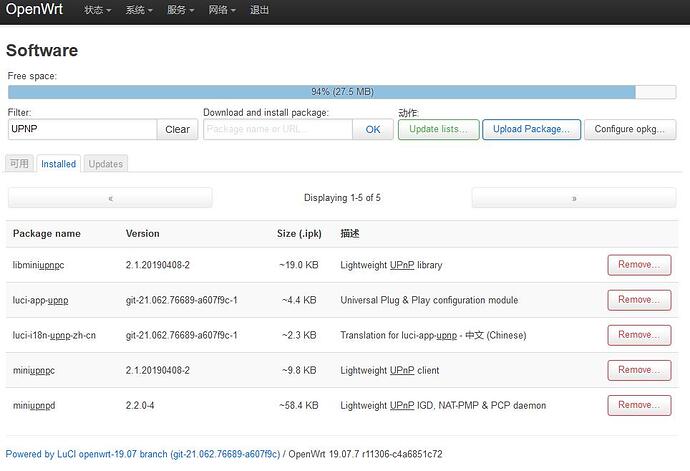This screenshot has height=471, width=690.
Task: Remove the libminiupnpc package
Action: [x=639, y=265]
